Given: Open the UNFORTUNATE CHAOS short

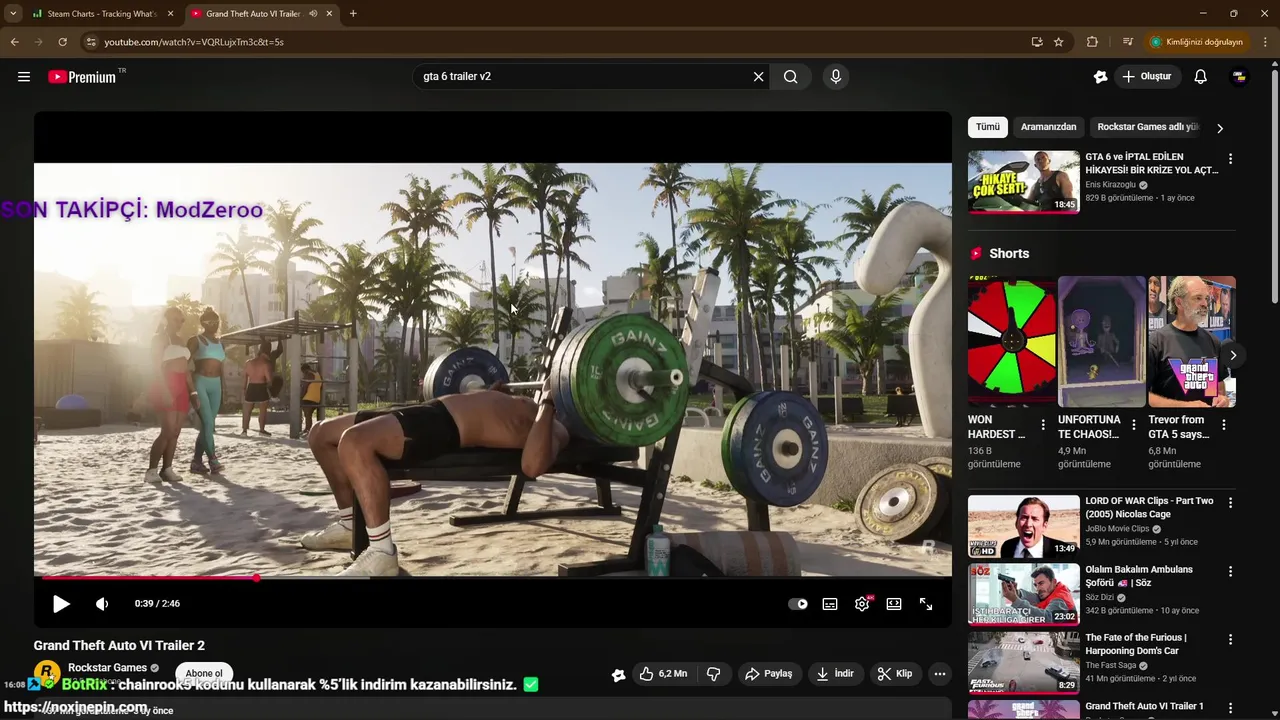Looking at the screenshot, I should coord(1102,342).
